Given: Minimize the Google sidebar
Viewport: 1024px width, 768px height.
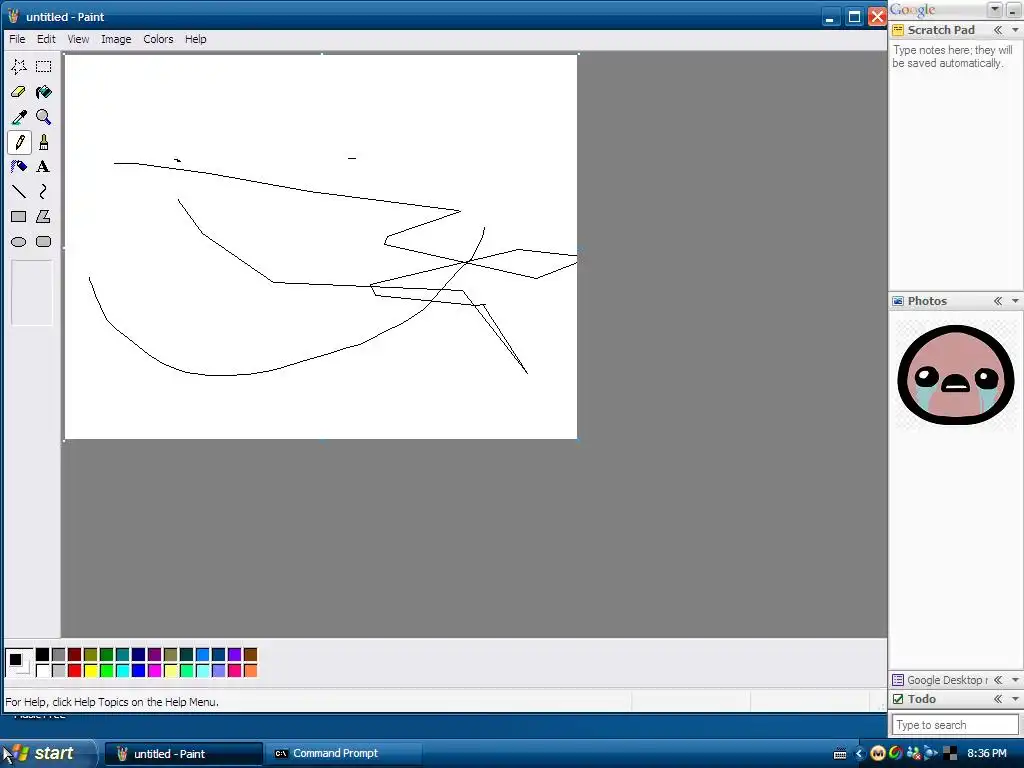Looking at the screenshot, I should tap(1013, 9).
